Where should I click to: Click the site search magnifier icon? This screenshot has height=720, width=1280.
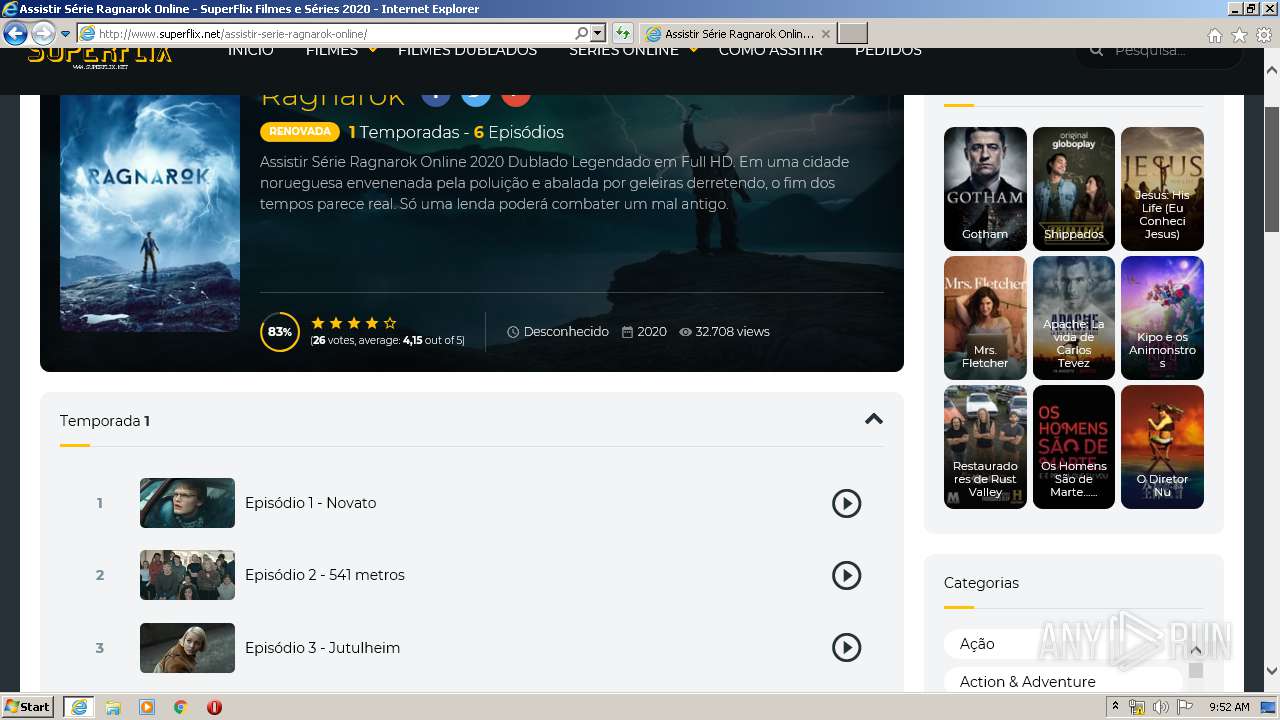pyautogui.click(x=1097, y=51)
